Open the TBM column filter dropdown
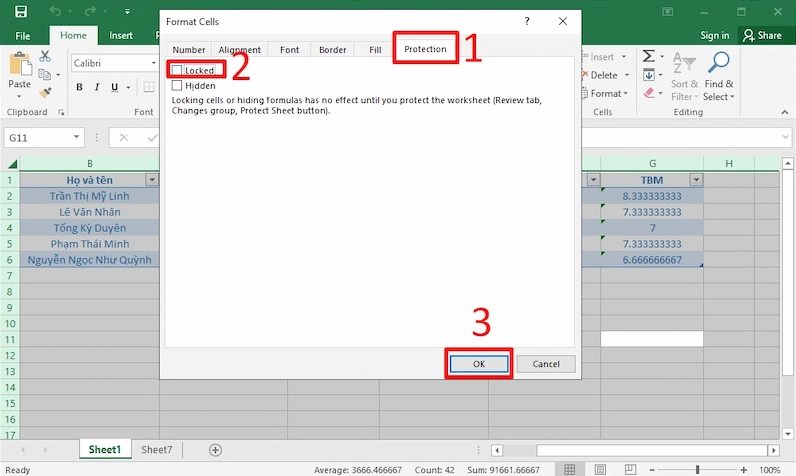Screen dimensions: 796x476 [696, 180]
